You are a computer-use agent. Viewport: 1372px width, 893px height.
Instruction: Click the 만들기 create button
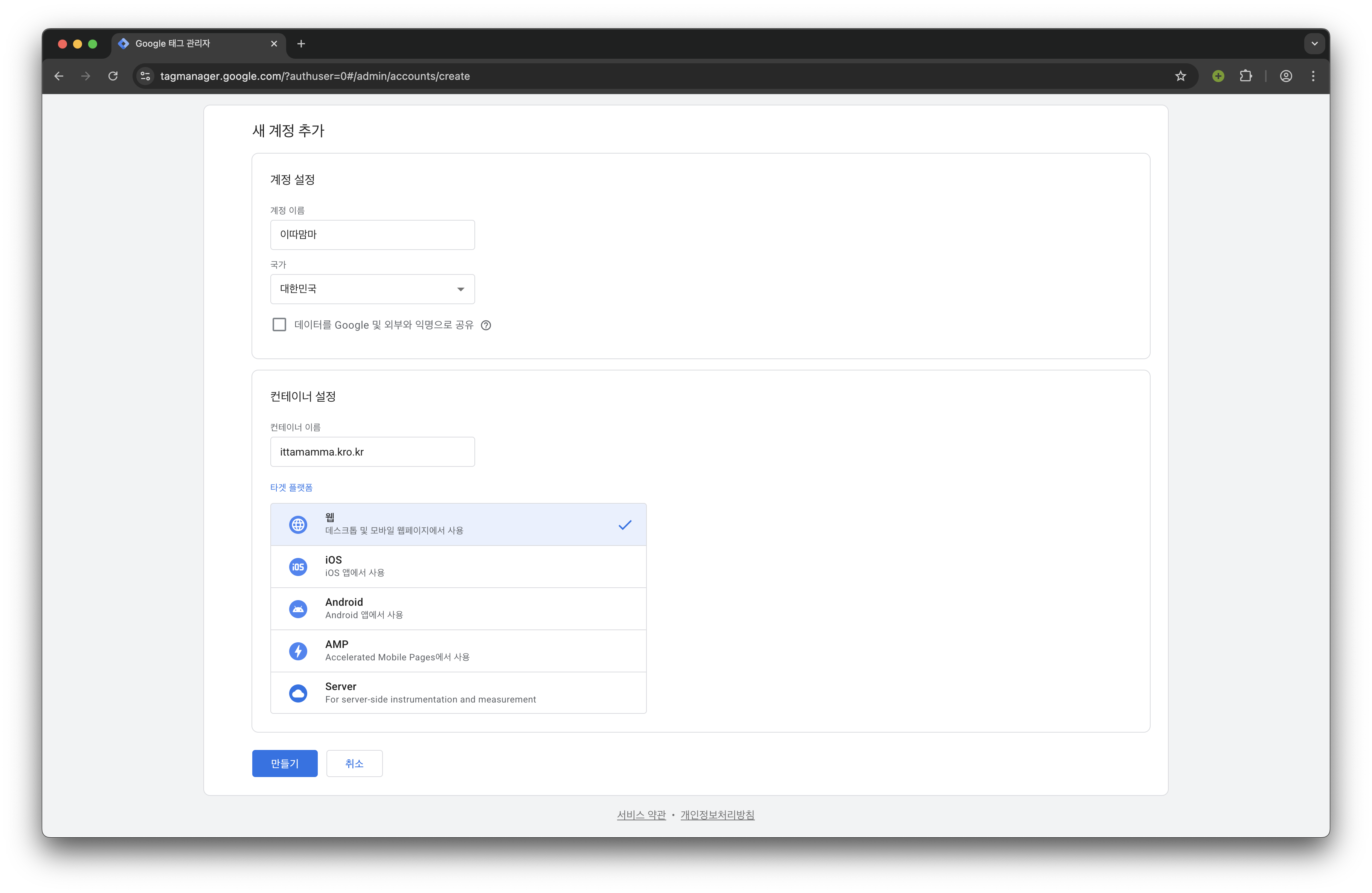[285, 763]
